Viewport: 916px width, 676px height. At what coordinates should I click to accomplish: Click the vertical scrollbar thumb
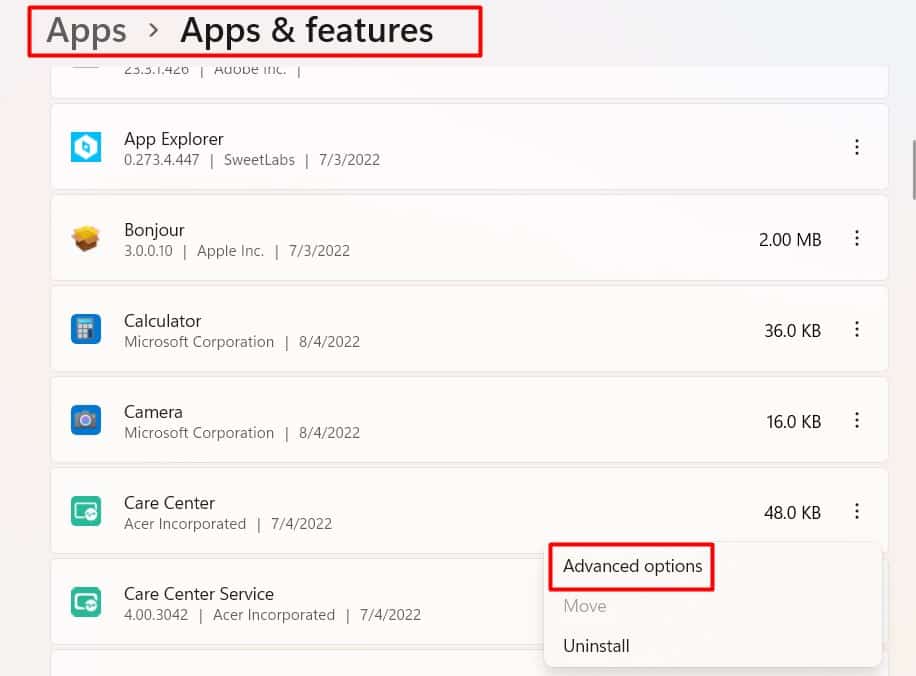click(913, 169)
